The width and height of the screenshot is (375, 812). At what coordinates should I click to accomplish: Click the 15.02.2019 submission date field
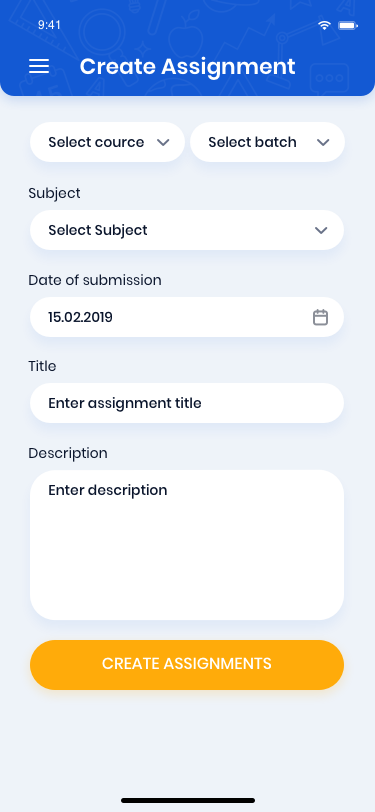click(187, 317)
